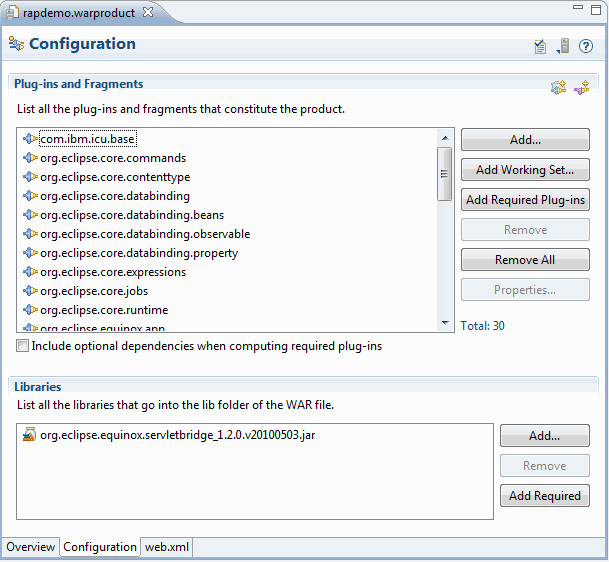Click Add Required libraries button

click(x=545, y=496)
